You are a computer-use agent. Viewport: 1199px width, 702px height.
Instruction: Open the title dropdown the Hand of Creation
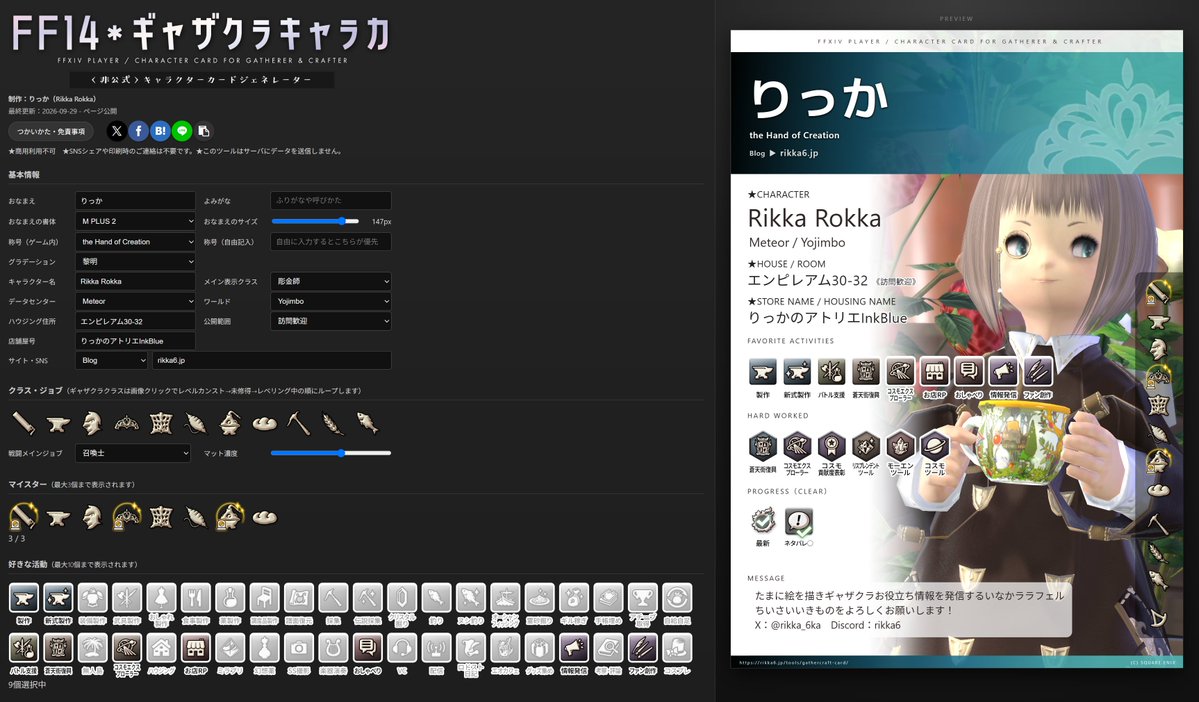pos(135,242)
